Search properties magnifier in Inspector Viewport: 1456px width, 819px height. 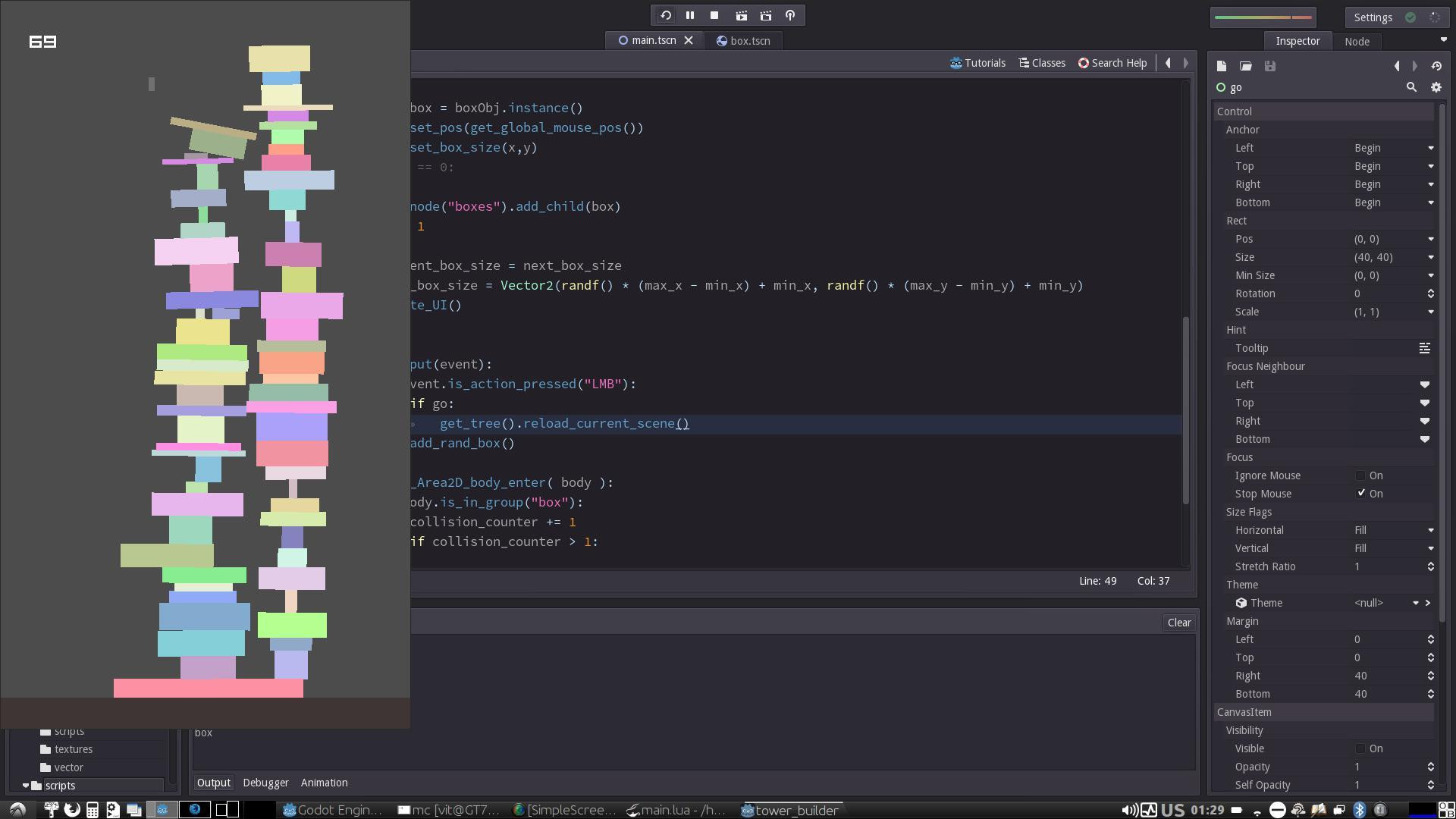pyautogui.click(x=1411, y=87)
